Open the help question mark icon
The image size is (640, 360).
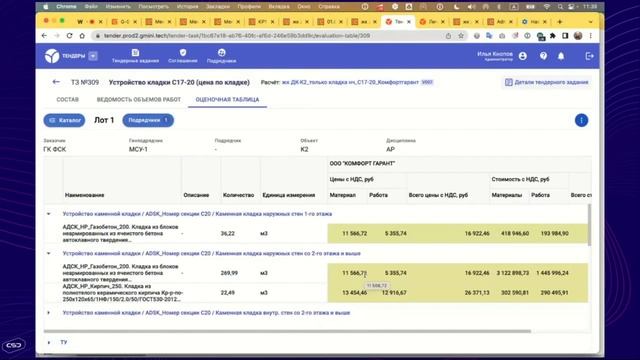pos(543,56)
